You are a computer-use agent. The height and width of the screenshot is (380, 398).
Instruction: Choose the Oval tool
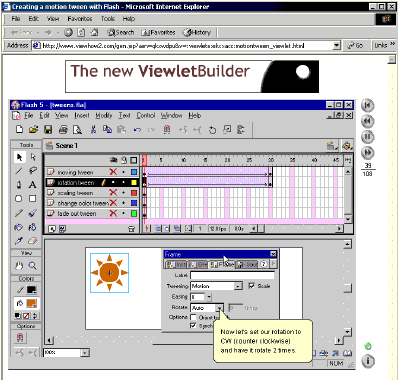click(19, 199)
